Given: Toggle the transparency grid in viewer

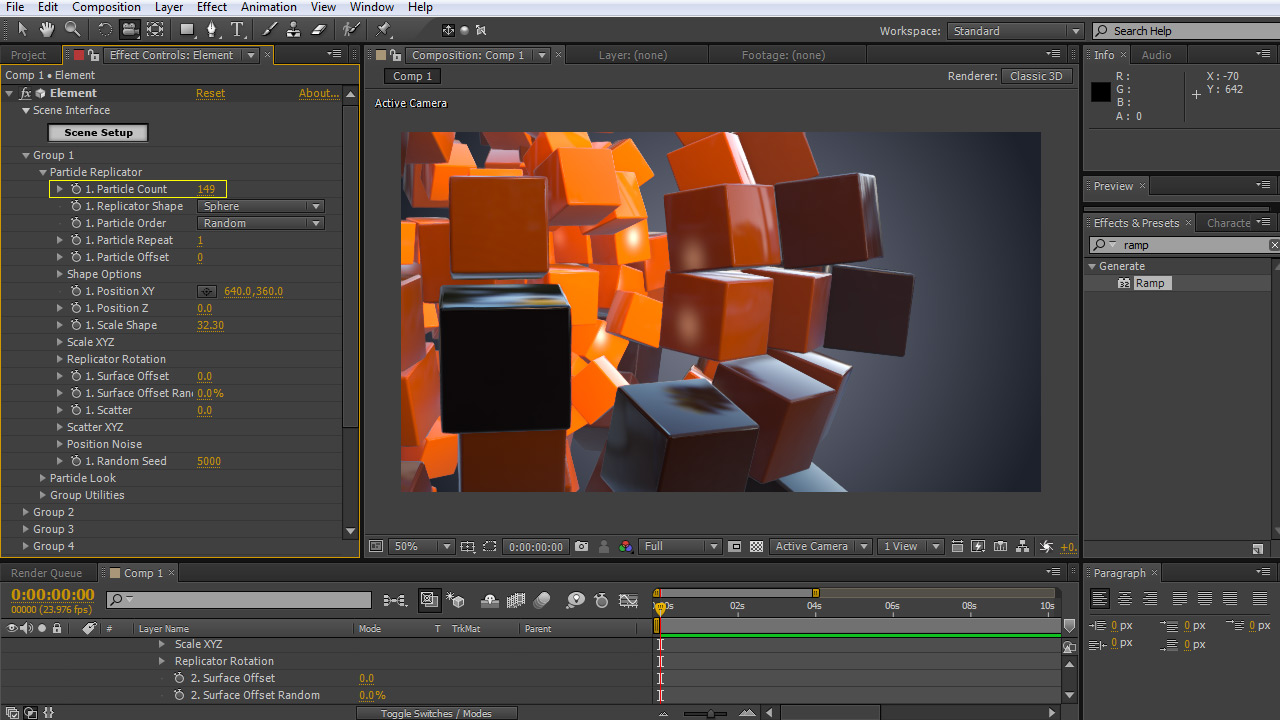Looking at the screenshot, I should 757,547.
